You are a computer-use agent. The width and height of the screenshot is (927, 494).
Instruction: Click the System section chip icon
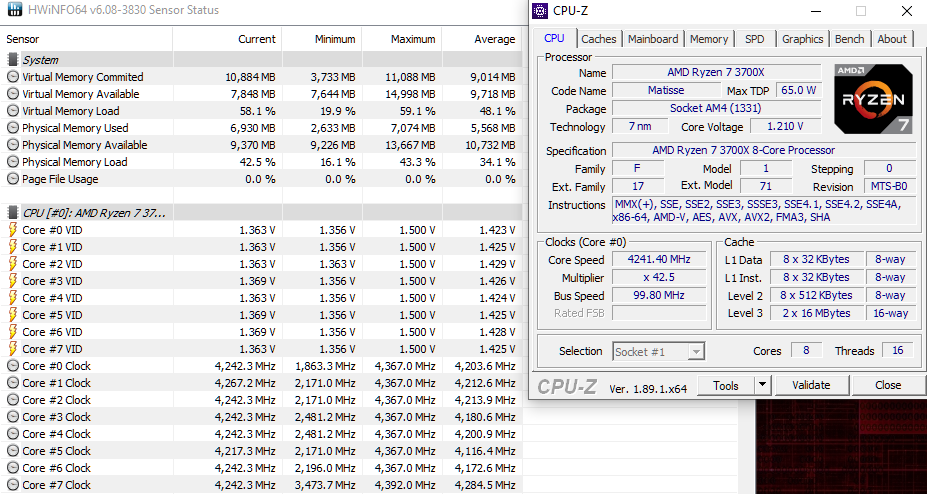click(x=12, y=60)
